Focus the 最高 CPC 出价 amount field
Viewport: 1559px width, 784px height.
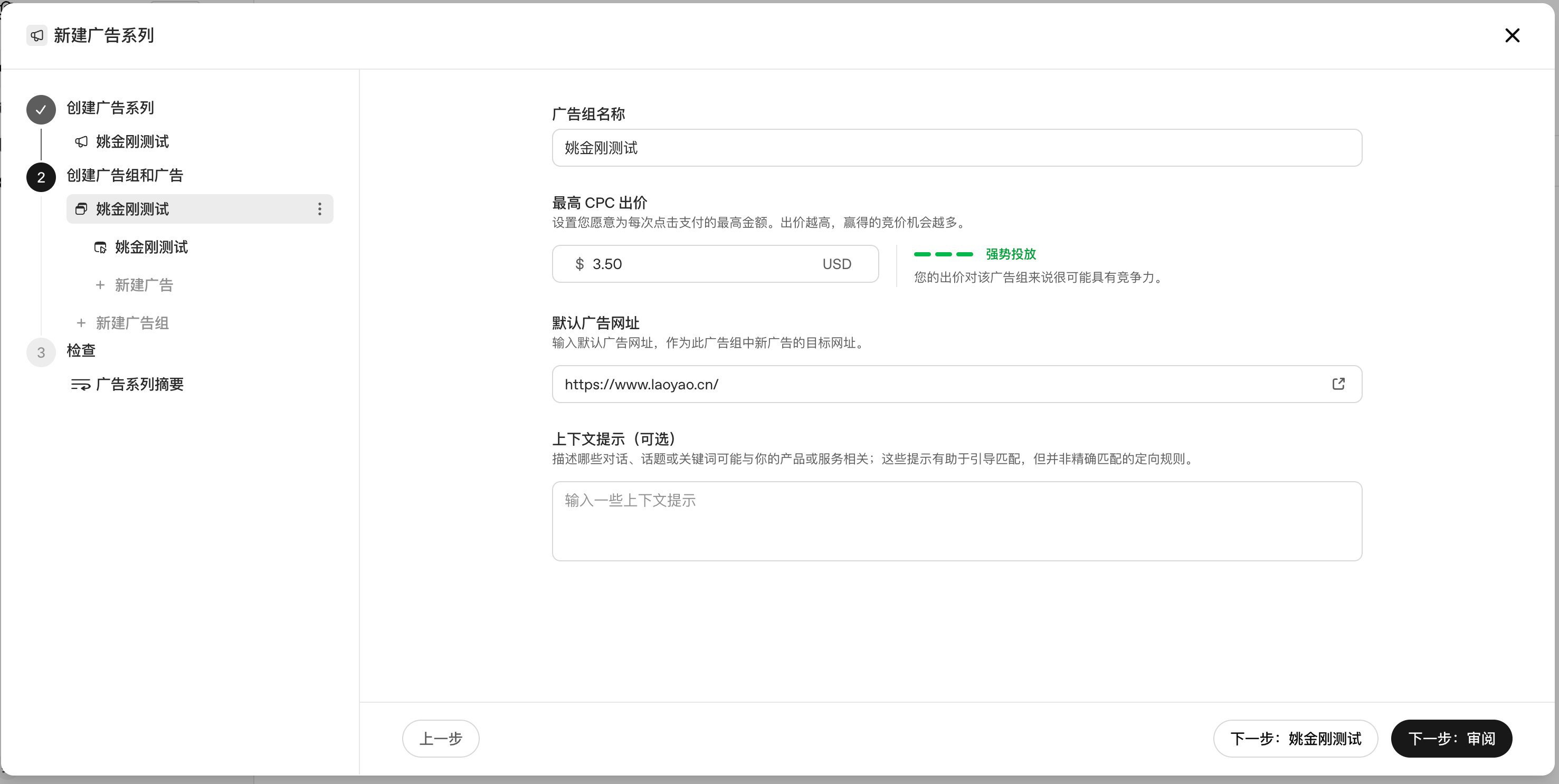[715, 264]
